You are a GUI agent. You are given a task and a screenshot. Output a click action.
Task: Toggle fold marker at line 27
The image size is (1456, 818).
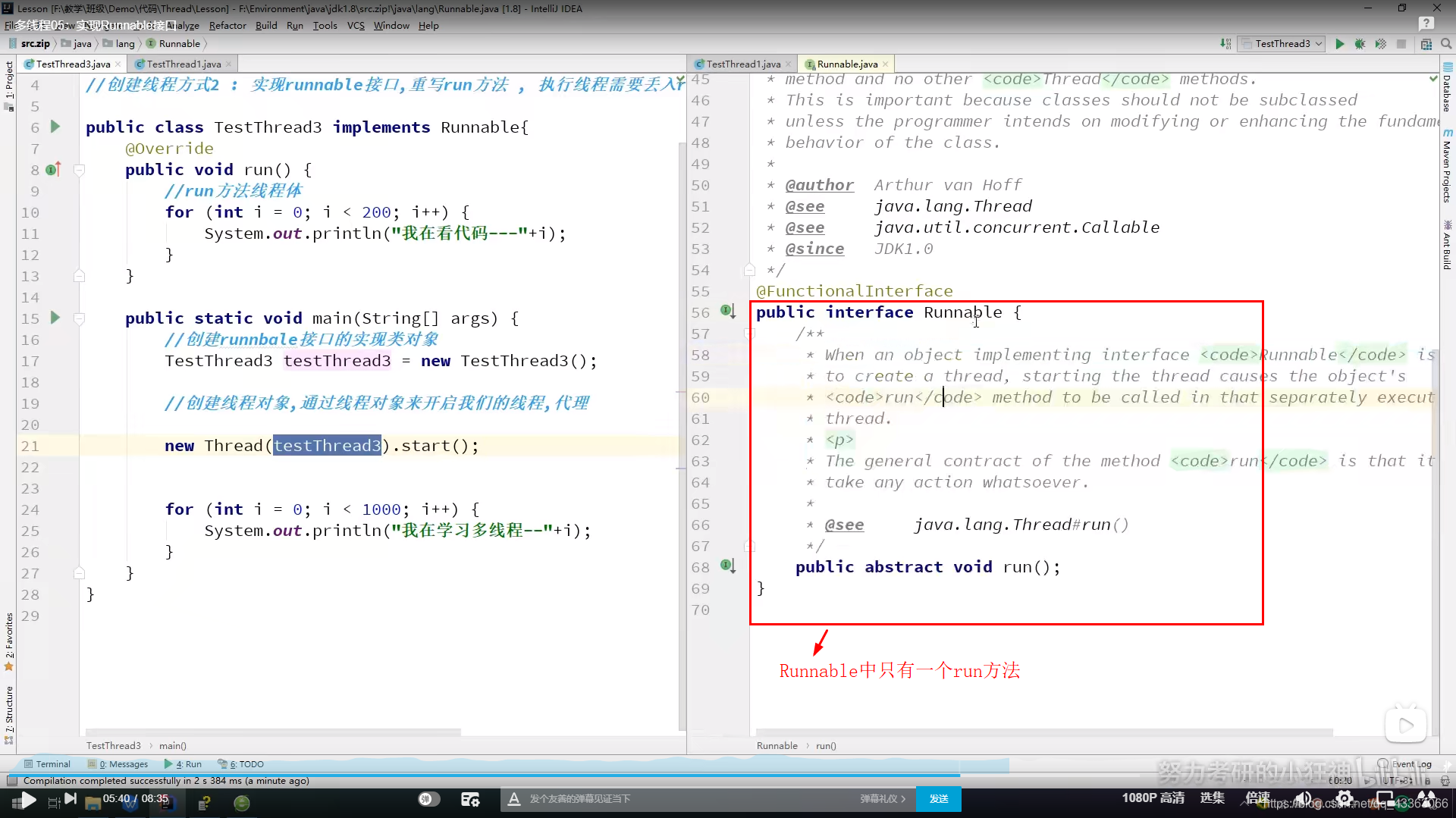click(79, 573)
